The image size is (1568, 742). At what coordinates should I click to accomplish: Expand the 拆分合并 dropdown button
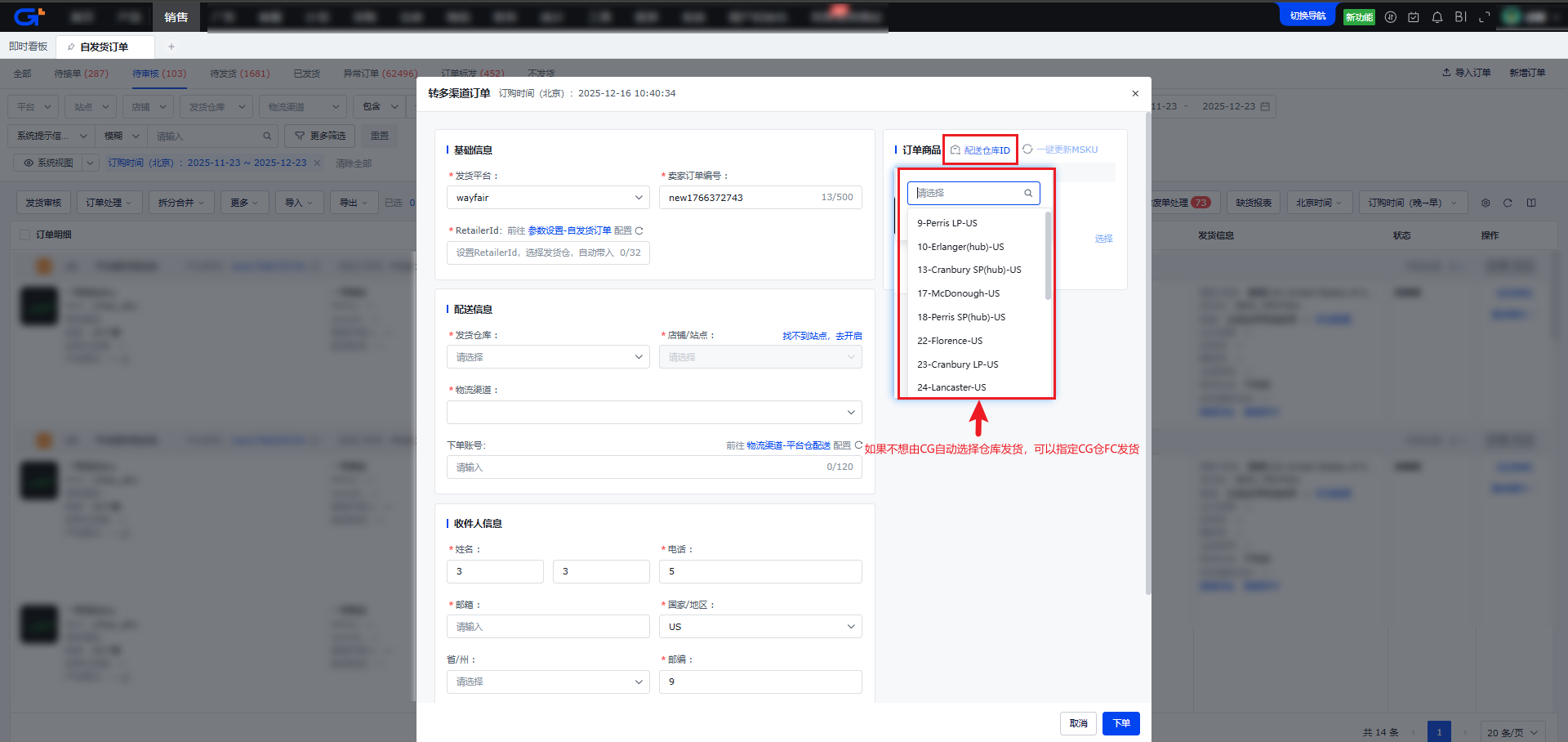(181, 203)
